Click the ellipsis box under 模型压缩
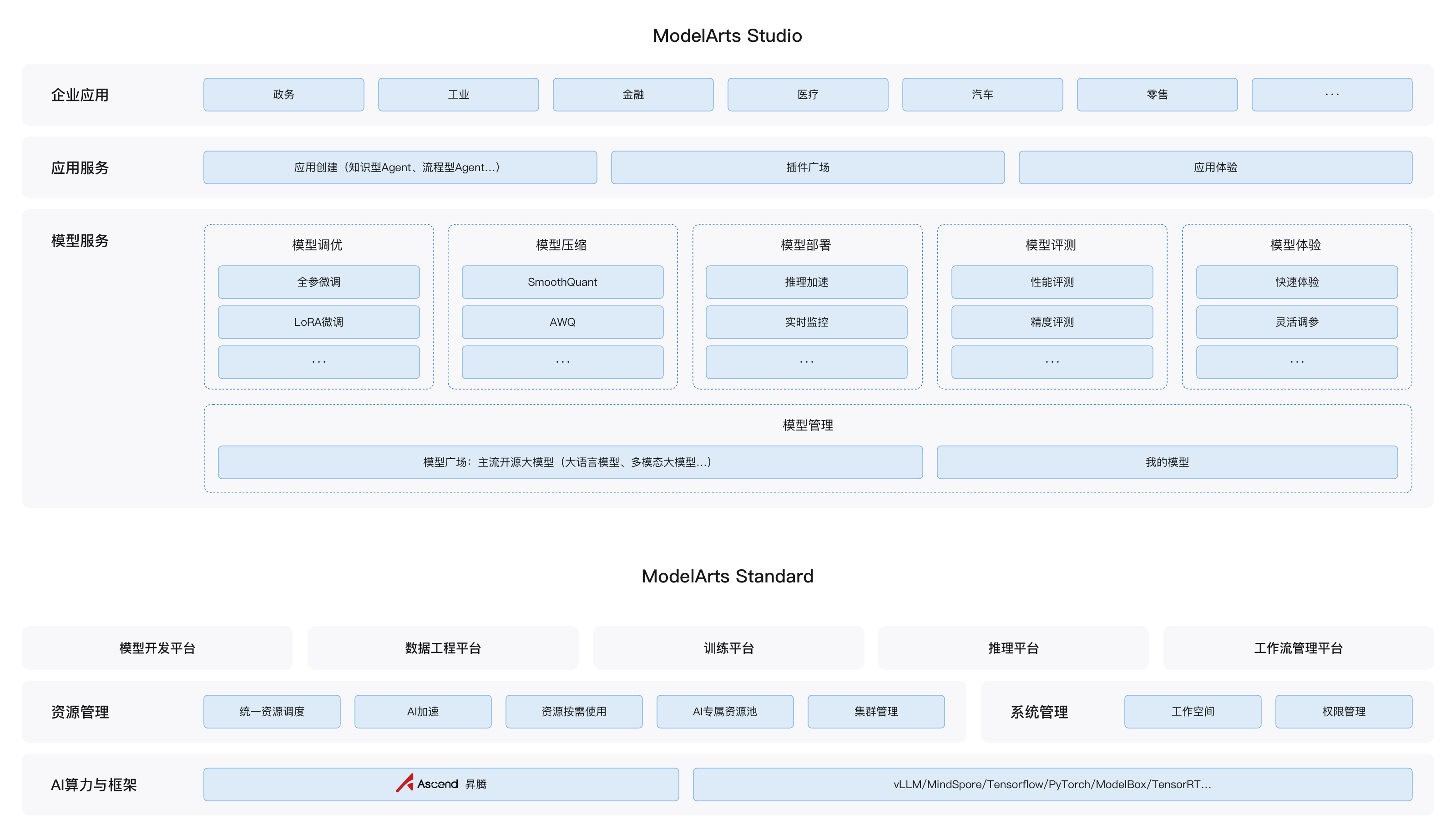This screenshot has height=830, width=1456. [x=562, y=361]
